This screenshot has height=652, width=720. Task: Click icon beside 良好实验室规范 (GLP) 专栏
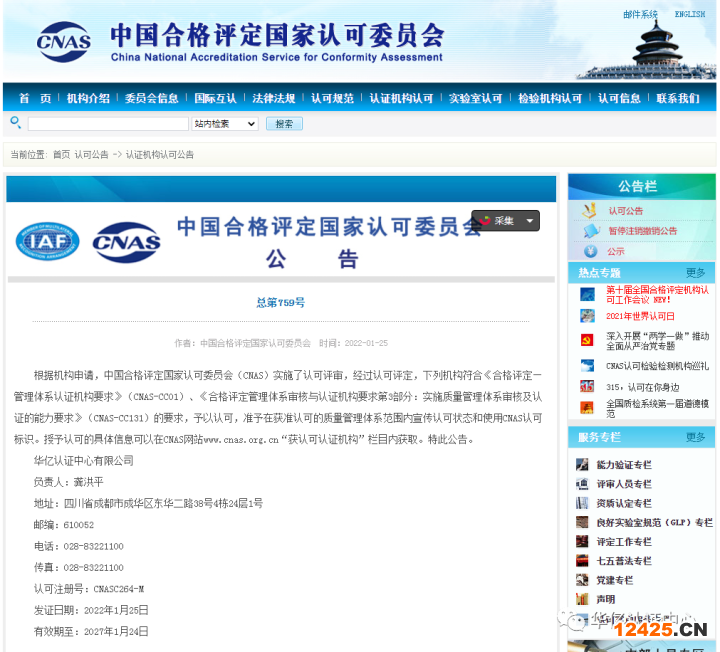pyautogui.click(x=582, y=523)
